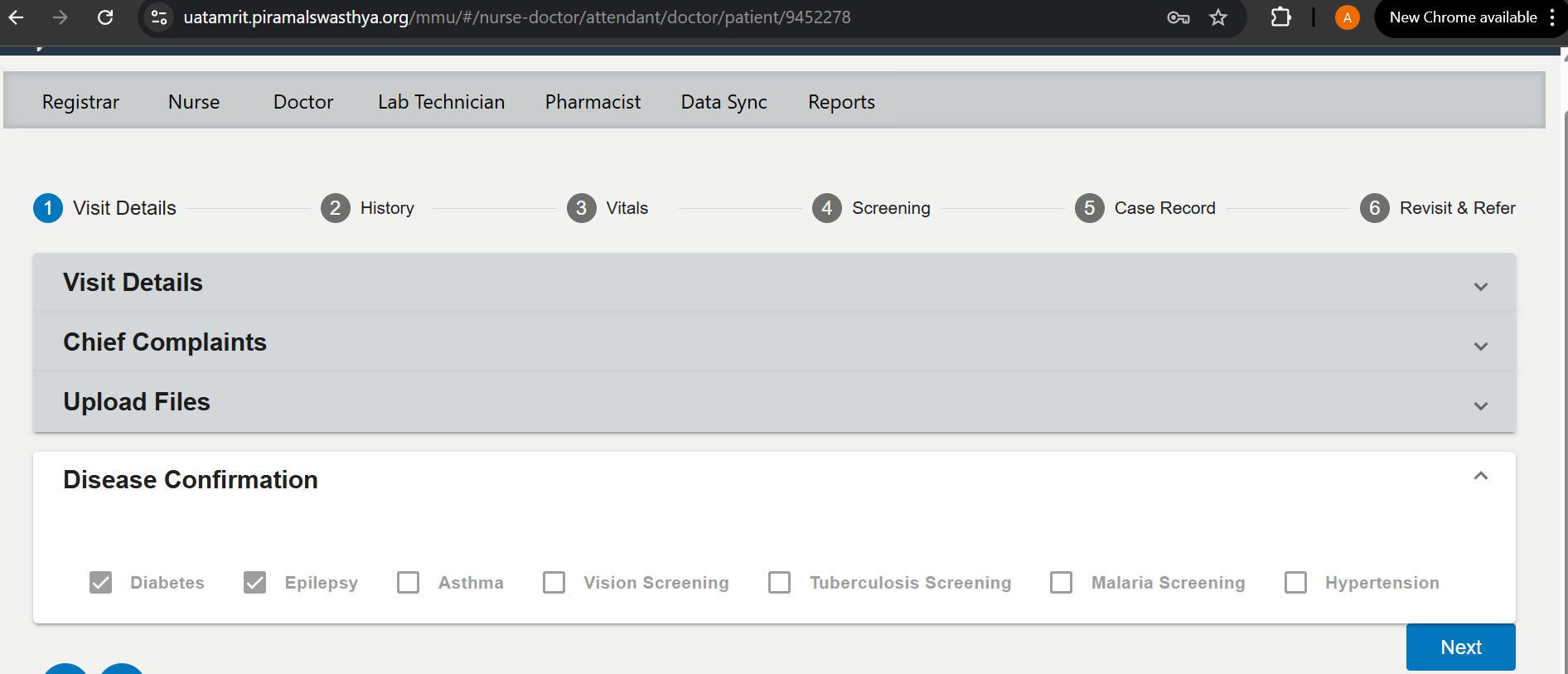Open the Registrar menu
The height and width of the screenshot is (674, 1568).
tap(80, 102)
